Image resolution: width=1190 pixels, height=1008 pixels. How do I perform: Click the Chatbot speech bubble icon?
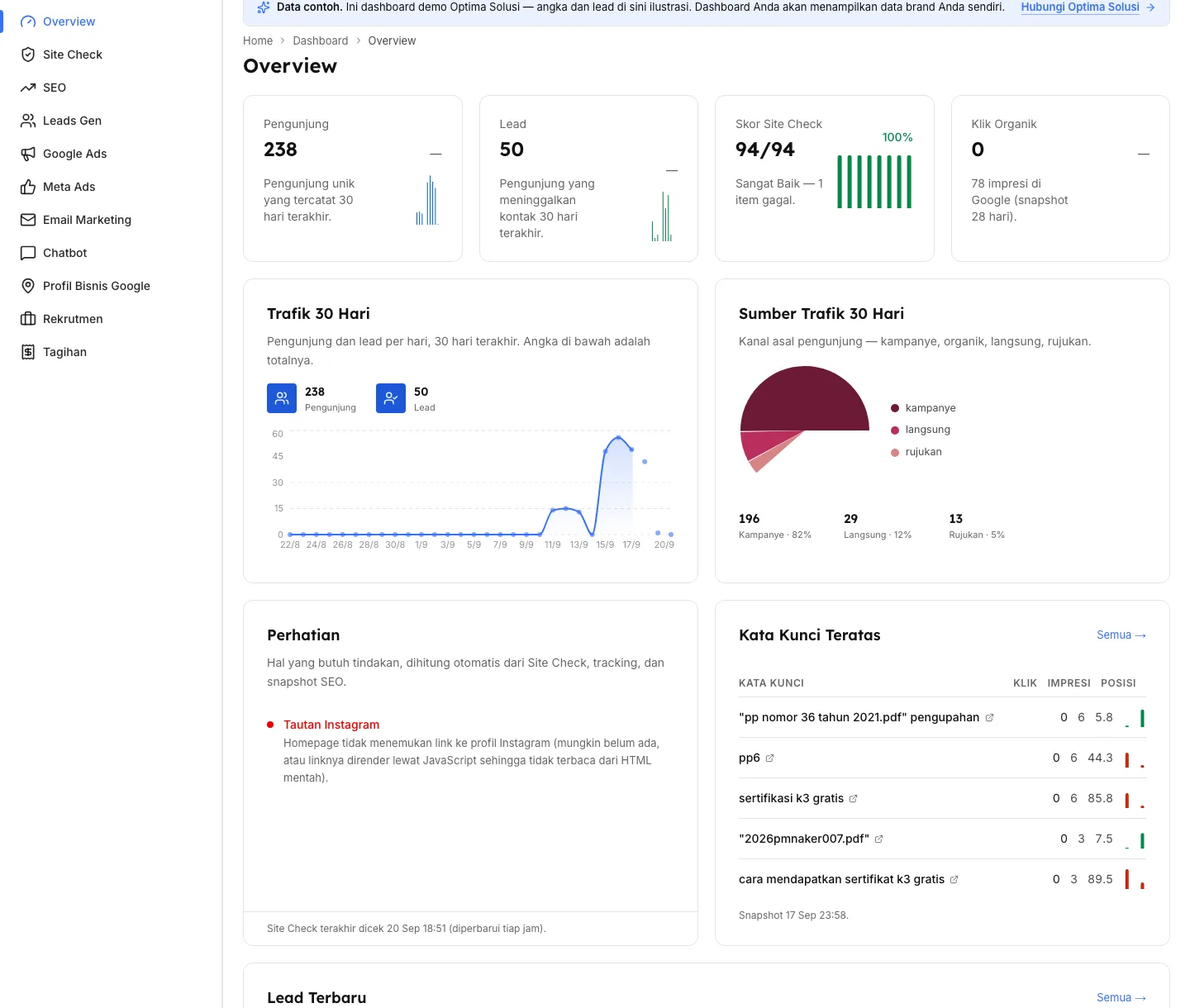coord(28,253)
